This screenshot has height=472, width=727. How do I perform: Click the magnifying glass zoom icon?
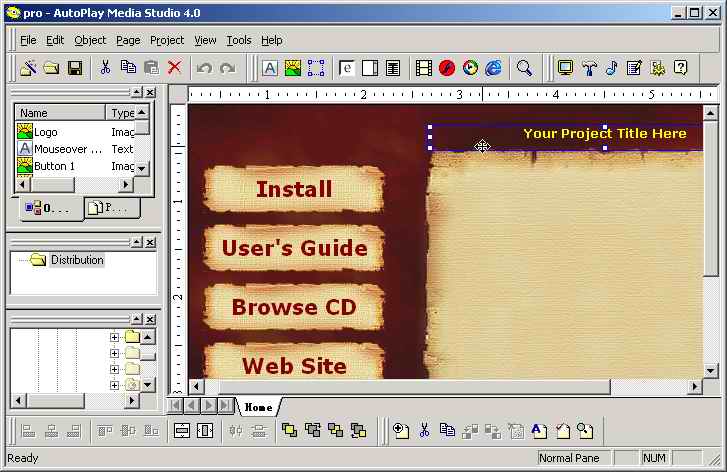pos(524,68)
